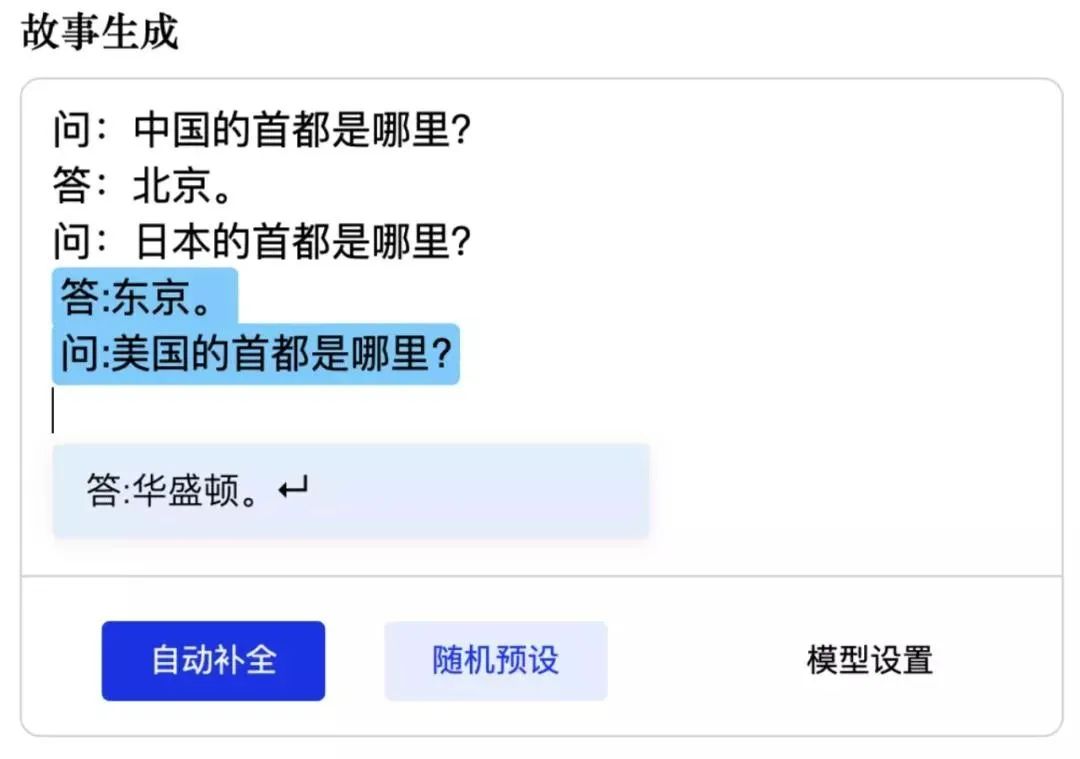Click the 问 character before 日本

point(72,242)
